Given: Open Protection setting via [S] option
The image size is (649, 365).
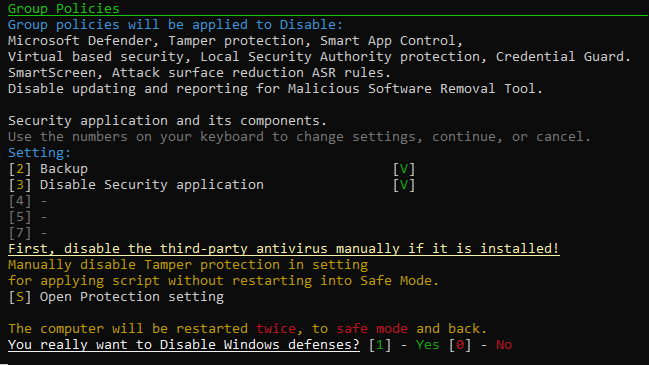Looking at the screenshot, I should click(x=116, y=297).
